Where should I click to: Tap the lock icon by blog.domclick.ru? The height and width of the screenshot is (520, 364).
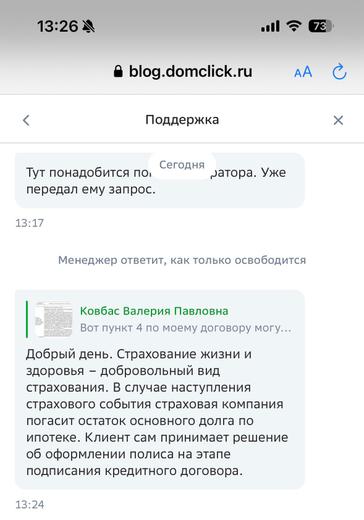point(118,71)
